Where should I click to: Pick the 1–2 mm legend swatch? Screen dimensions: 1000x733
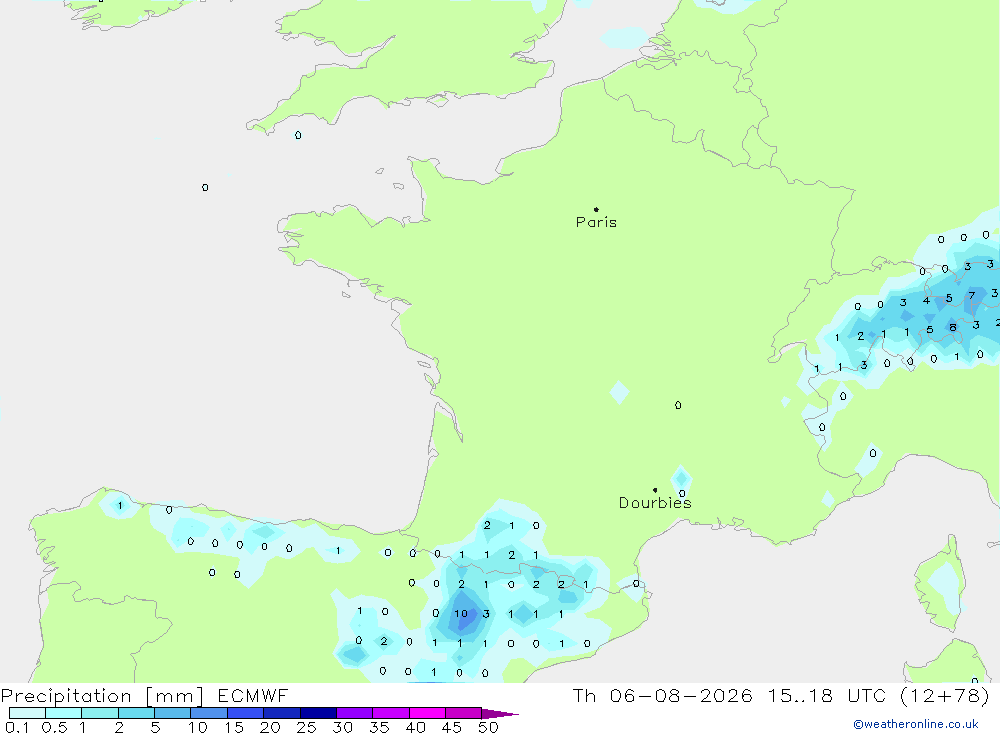pyautogui.click(x=100, y=713)
